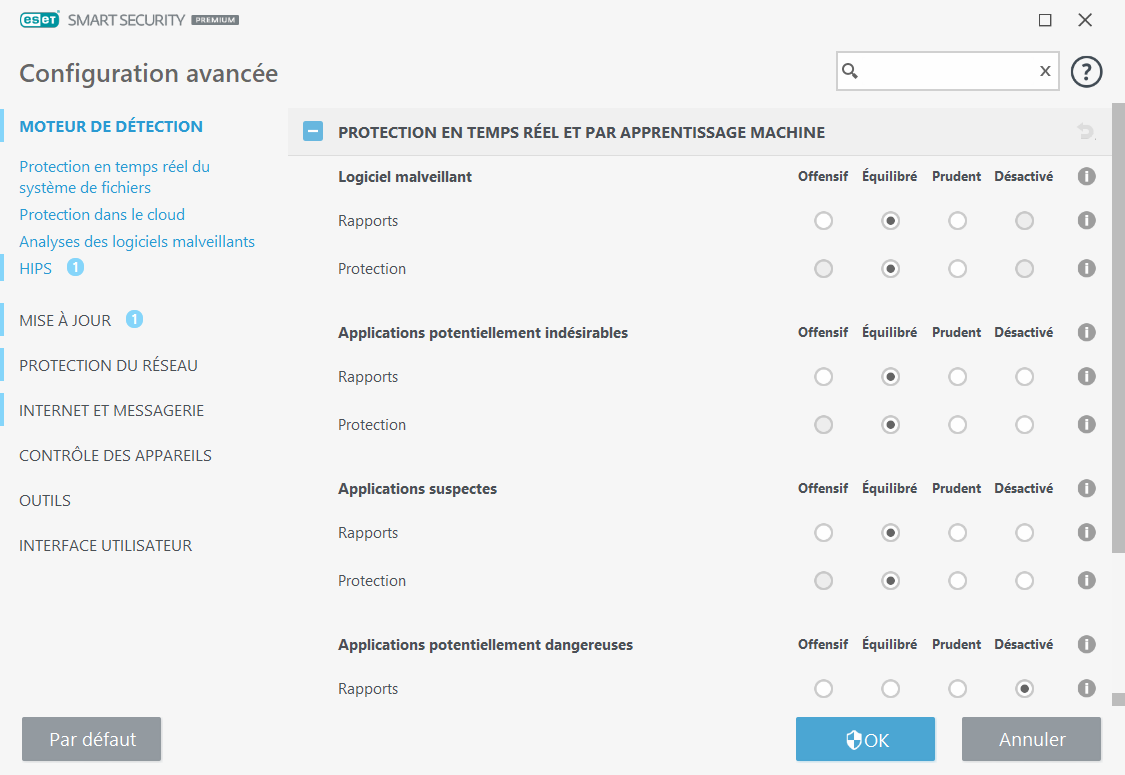This screenshot has width=1125, height=775.
Task: Show info for Logiciel malveillant heading
Action: (x=1086, y=177)
